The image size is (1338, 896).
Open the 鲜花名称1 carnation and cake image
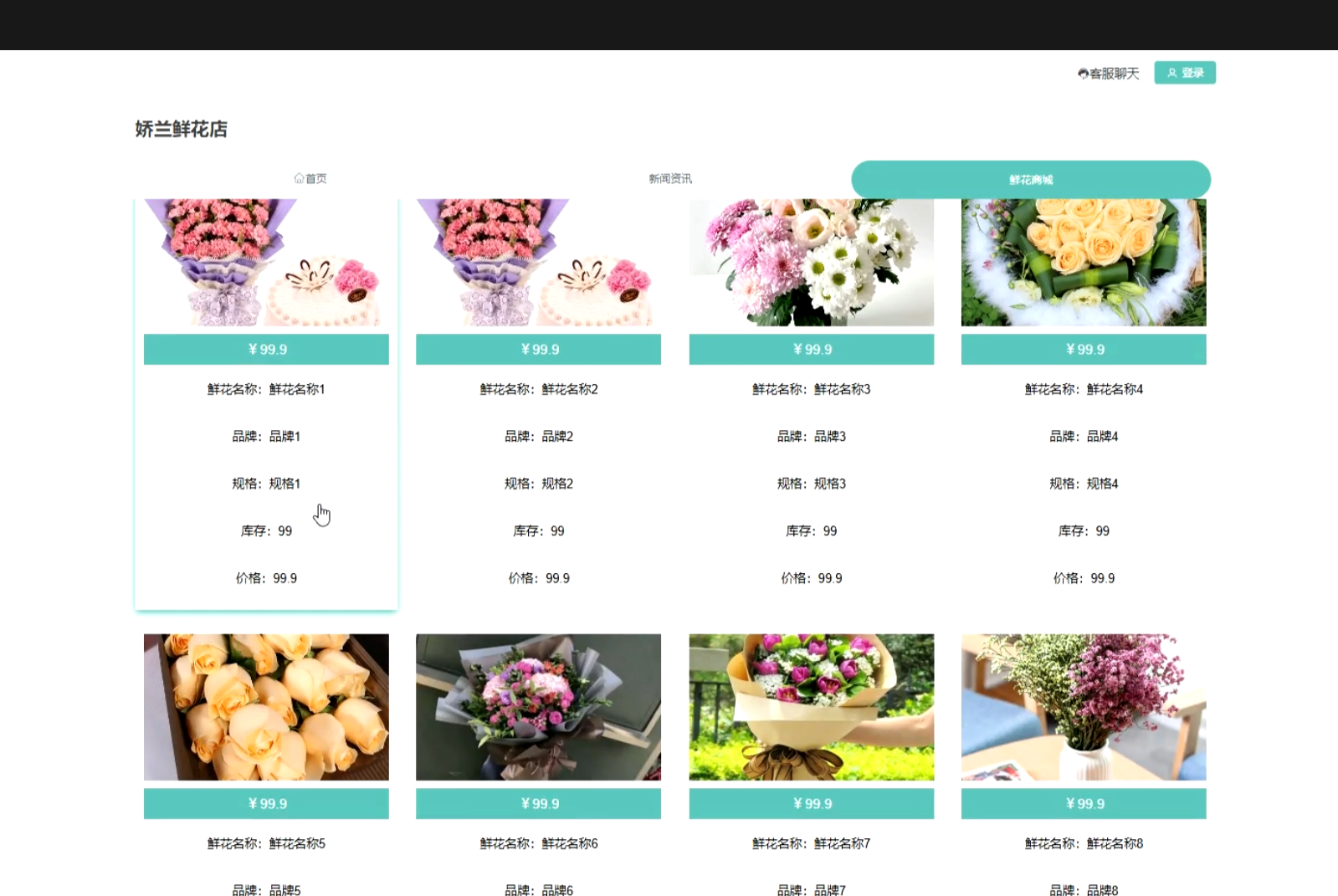266,263
